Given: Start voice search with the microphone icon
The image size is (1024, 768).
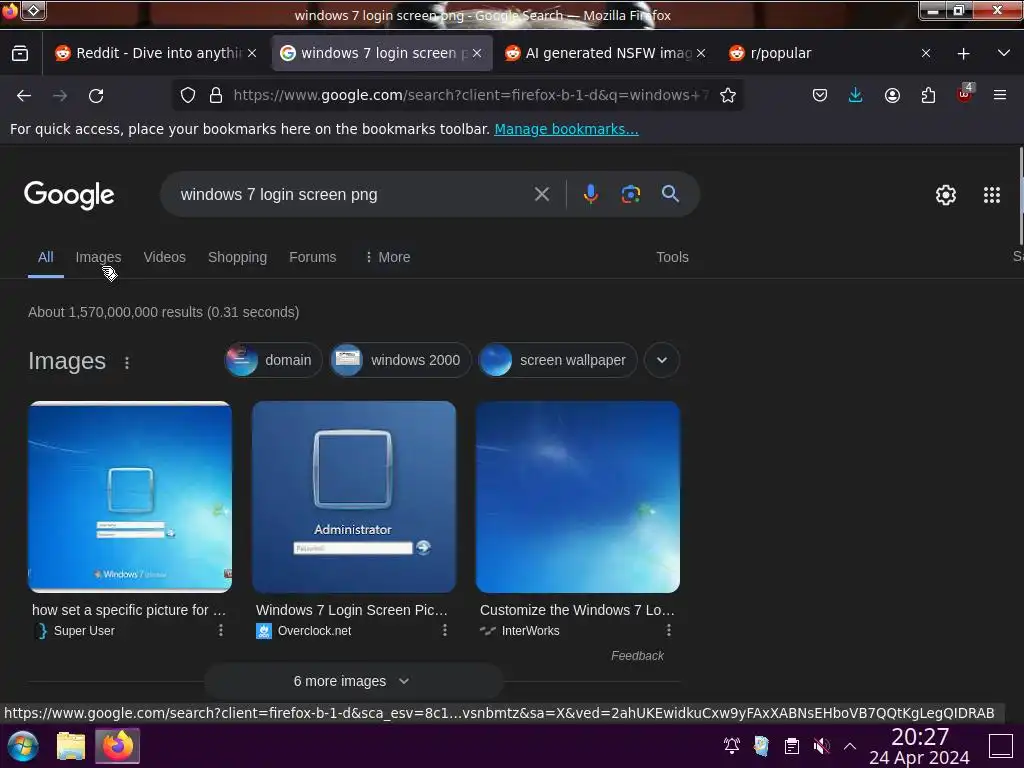Looking at the screenshot, I should coord(590,194).
